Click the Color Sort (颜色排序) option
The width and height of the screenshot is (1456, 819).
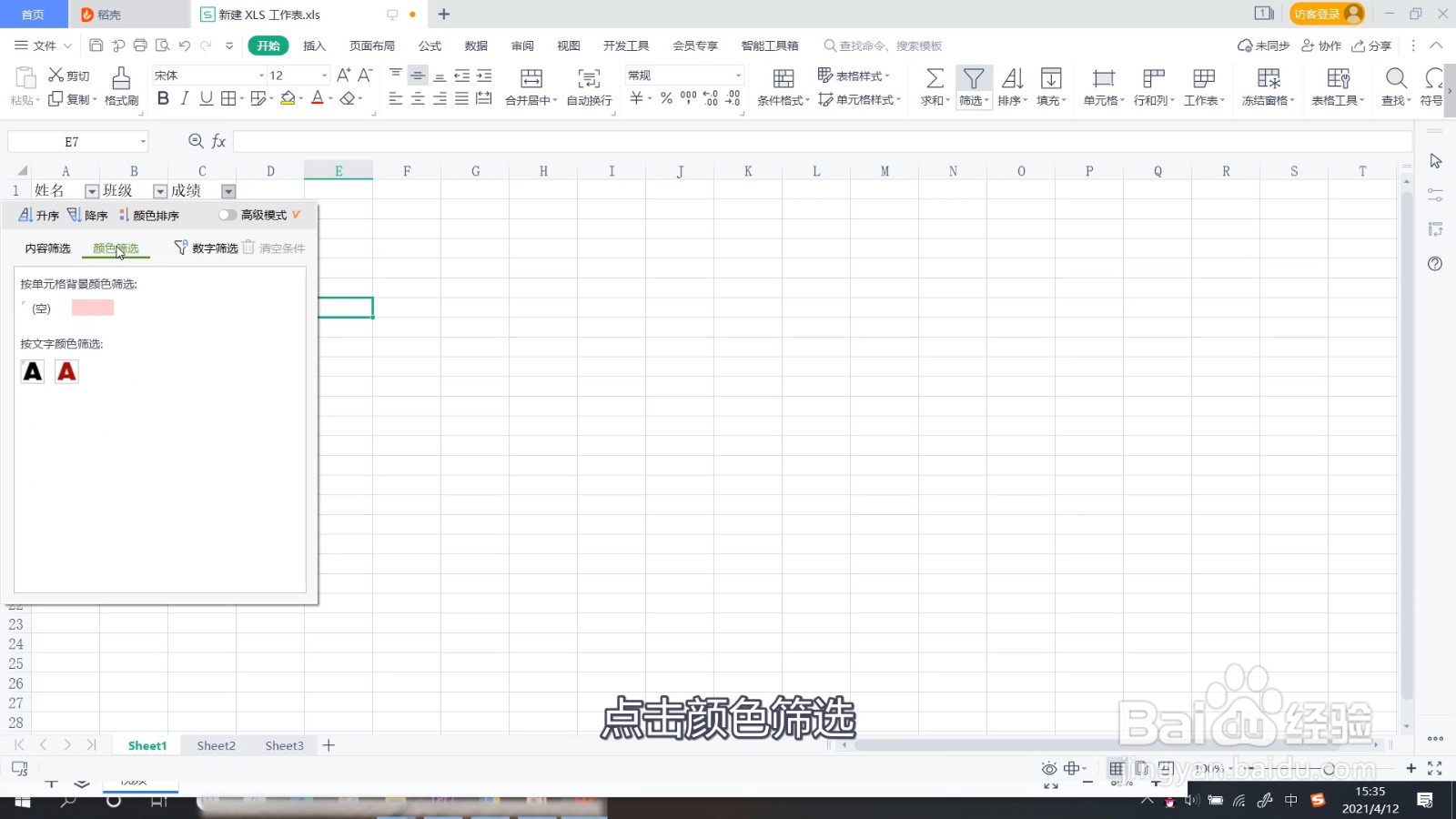coord(149,216)
